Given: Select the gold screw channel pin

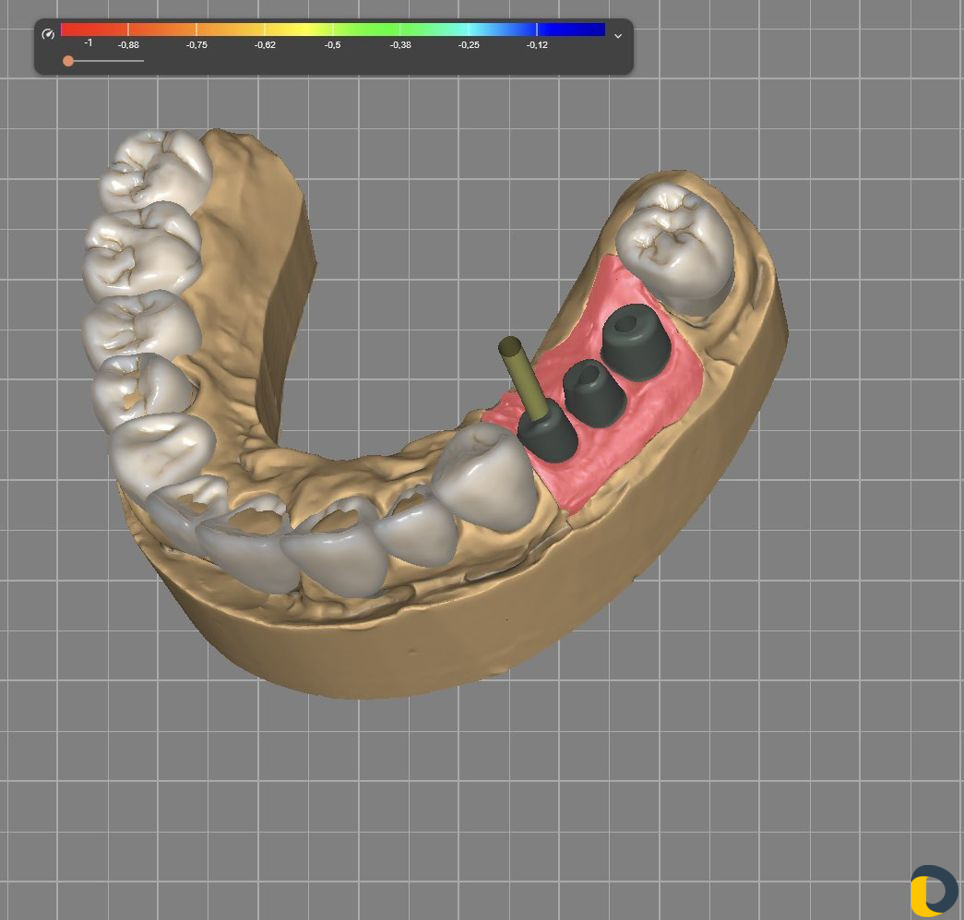Looking at the screenshot, I should 522,379.
